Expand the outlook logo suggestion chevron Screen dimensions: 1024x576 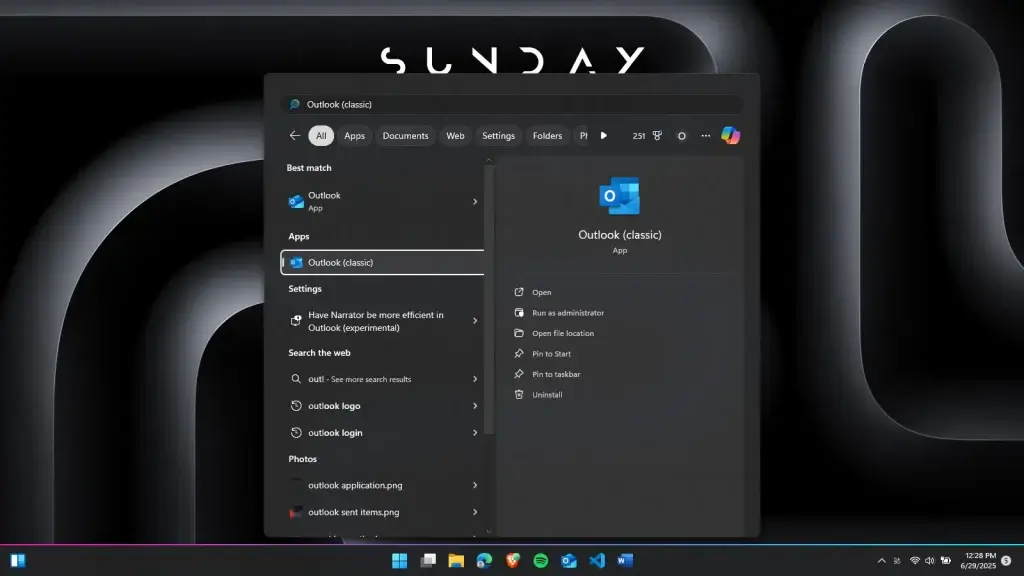click(475, 406)
